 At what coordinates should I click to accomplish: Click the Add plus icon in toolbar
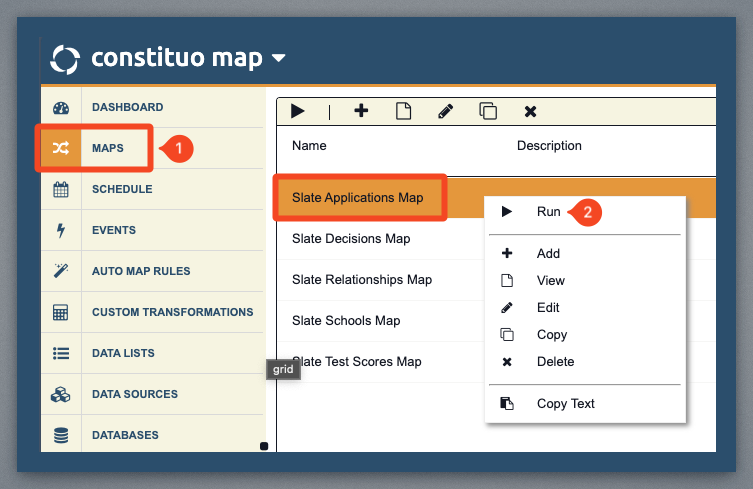361,111
